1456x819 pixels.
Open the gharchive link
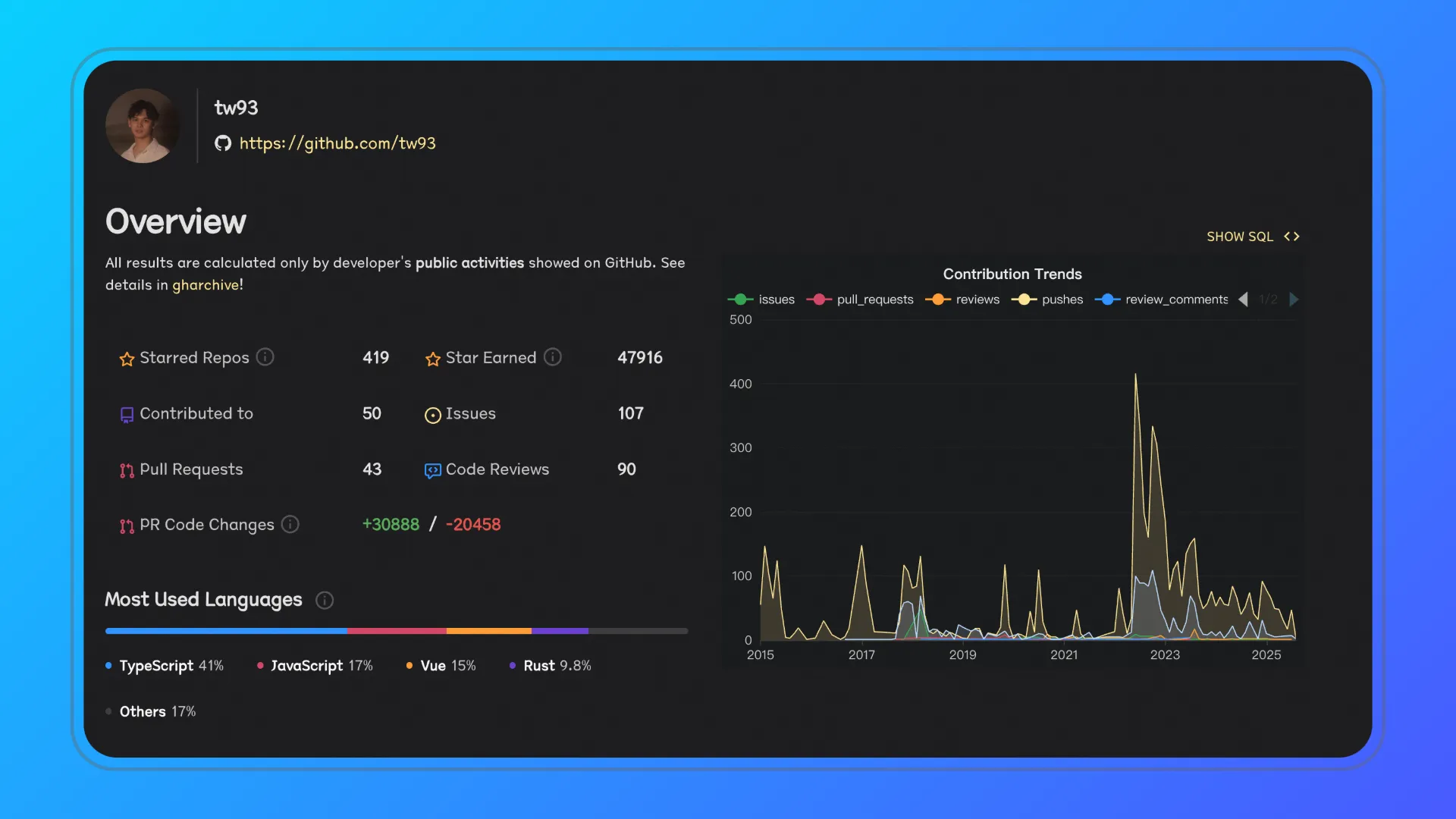[x=206, y=285]
